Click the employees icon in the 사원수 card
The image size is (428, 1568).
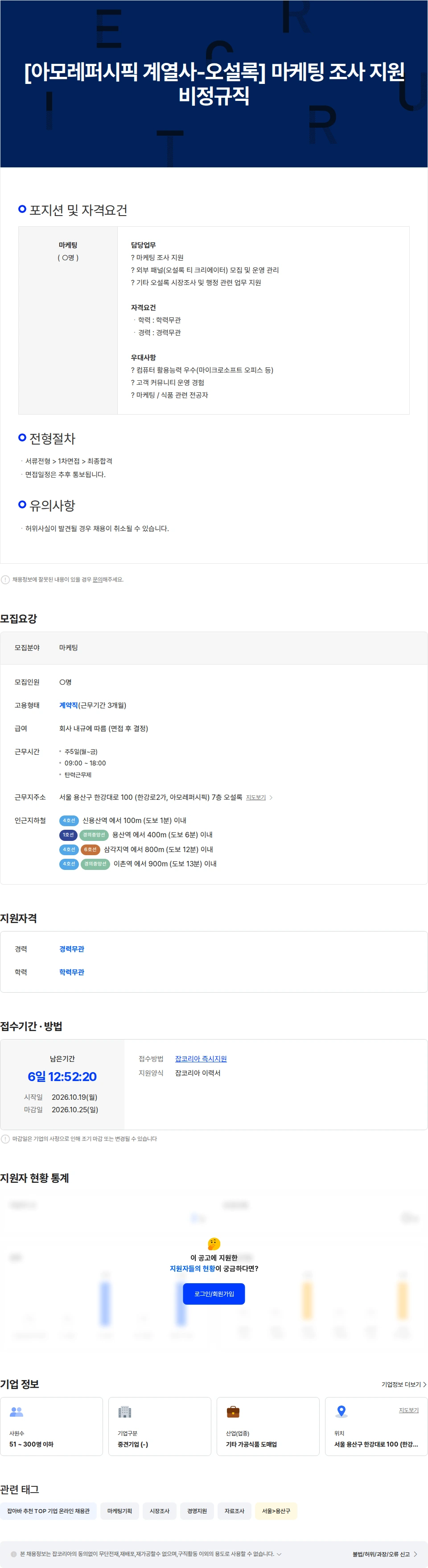point(16,1412)
